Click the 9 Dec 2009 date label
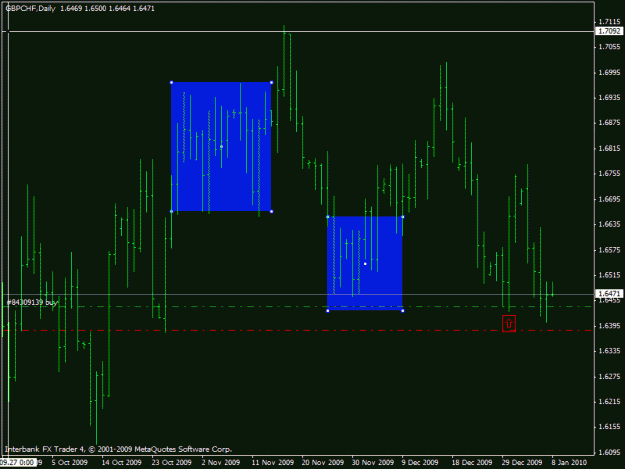This screenshot has width=625, height=469. [420, 462]
